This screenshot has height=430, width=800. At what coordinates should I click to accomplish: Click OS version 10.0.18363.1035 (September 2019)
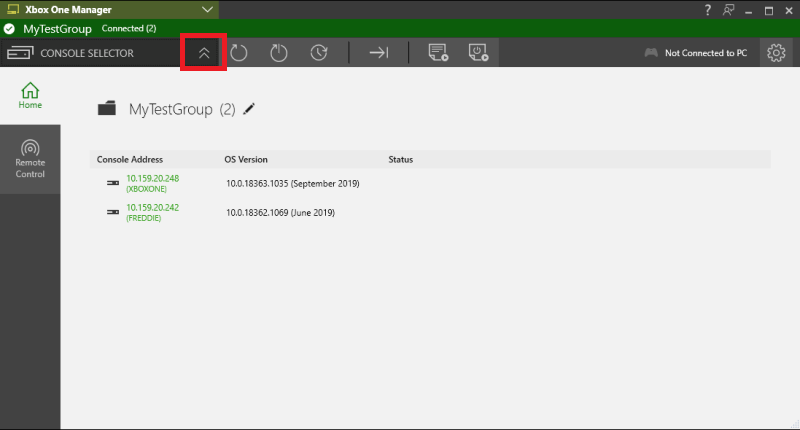pos(293,184)
